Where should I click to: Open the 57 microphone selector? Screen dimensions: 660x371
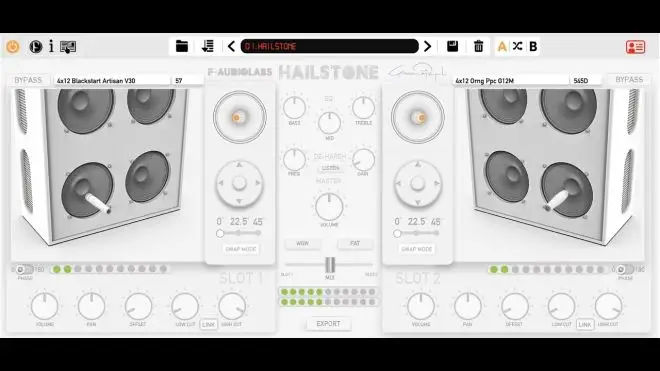187,80
